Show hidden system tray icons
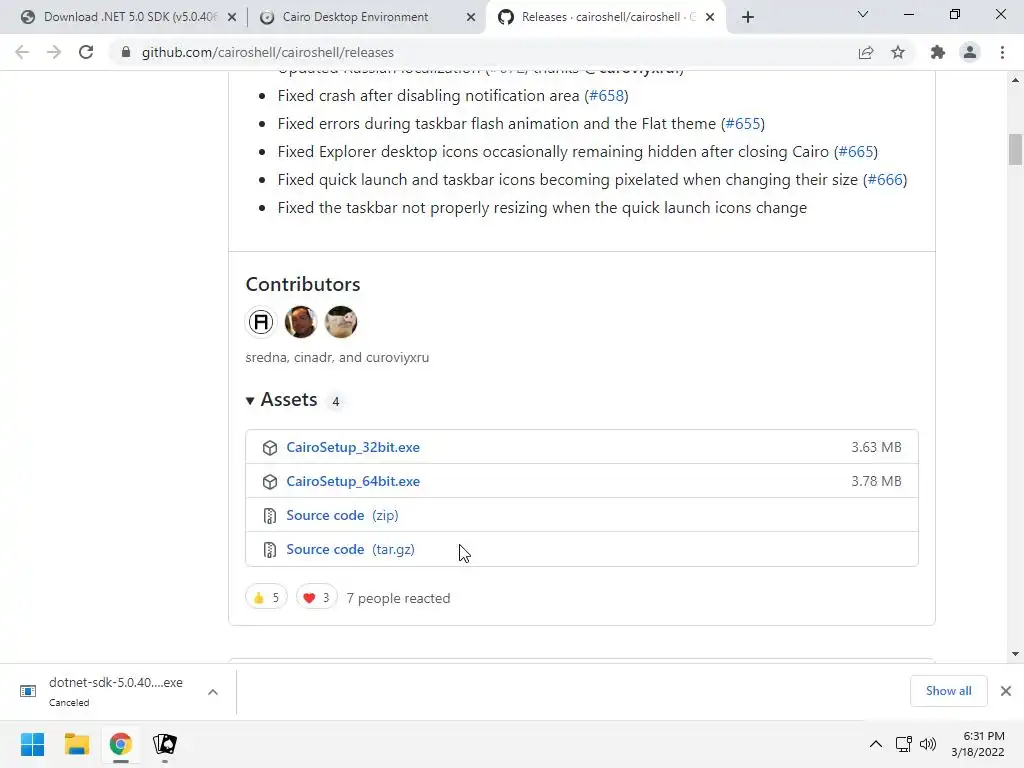The height and width of the screenshot is (768, 1024). pyautogui.click(x=876, y=744)
